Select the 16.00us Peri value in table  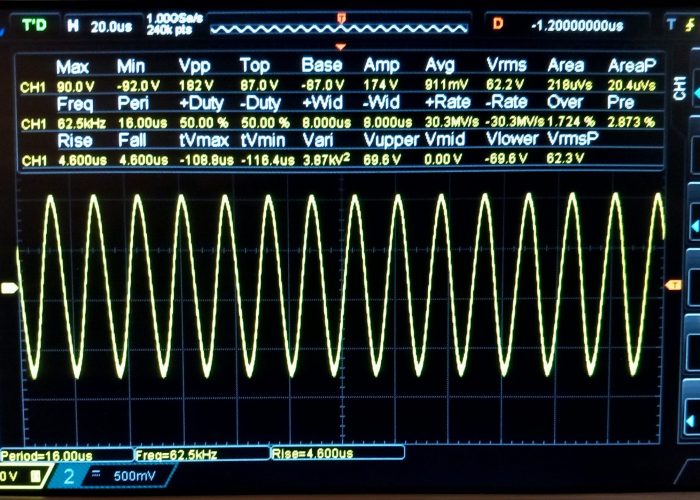[142, 123]
